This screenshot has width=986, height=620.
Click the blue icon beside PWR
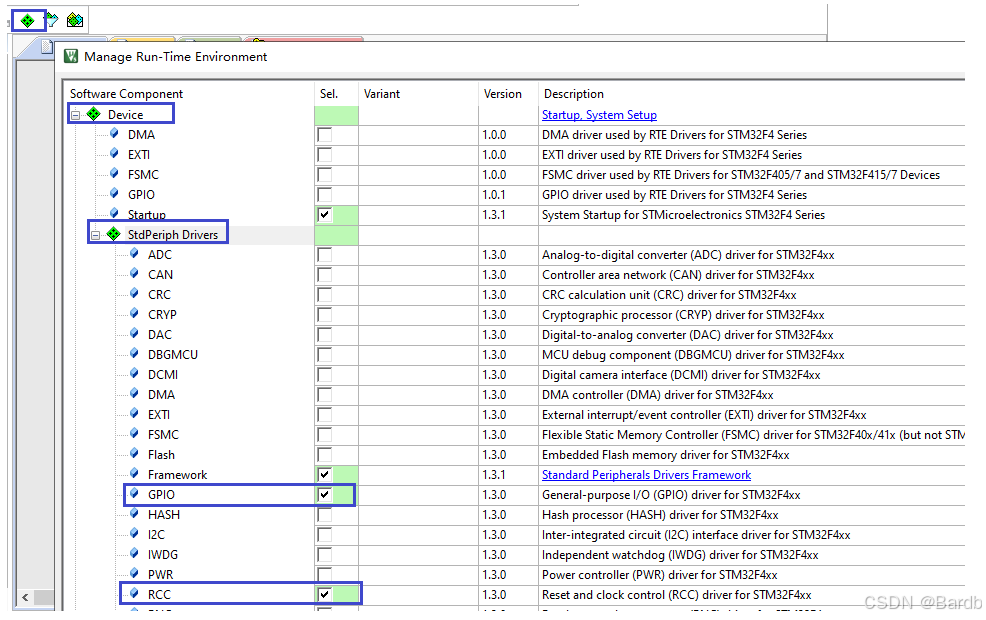tap(134, 573)
